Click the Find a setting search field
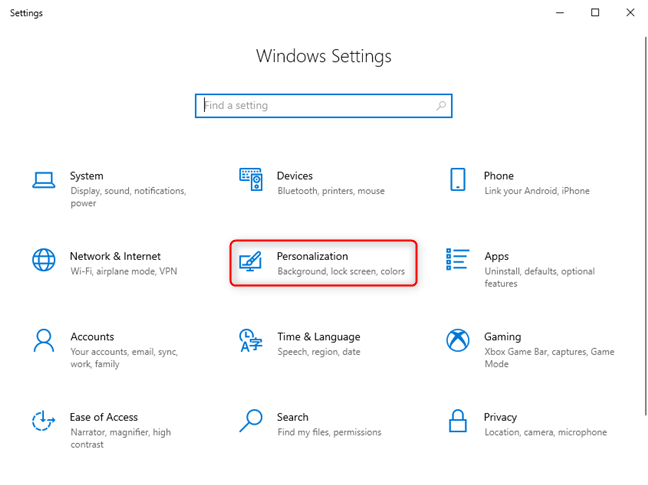The image size is (648, 485). pos(324,106)
